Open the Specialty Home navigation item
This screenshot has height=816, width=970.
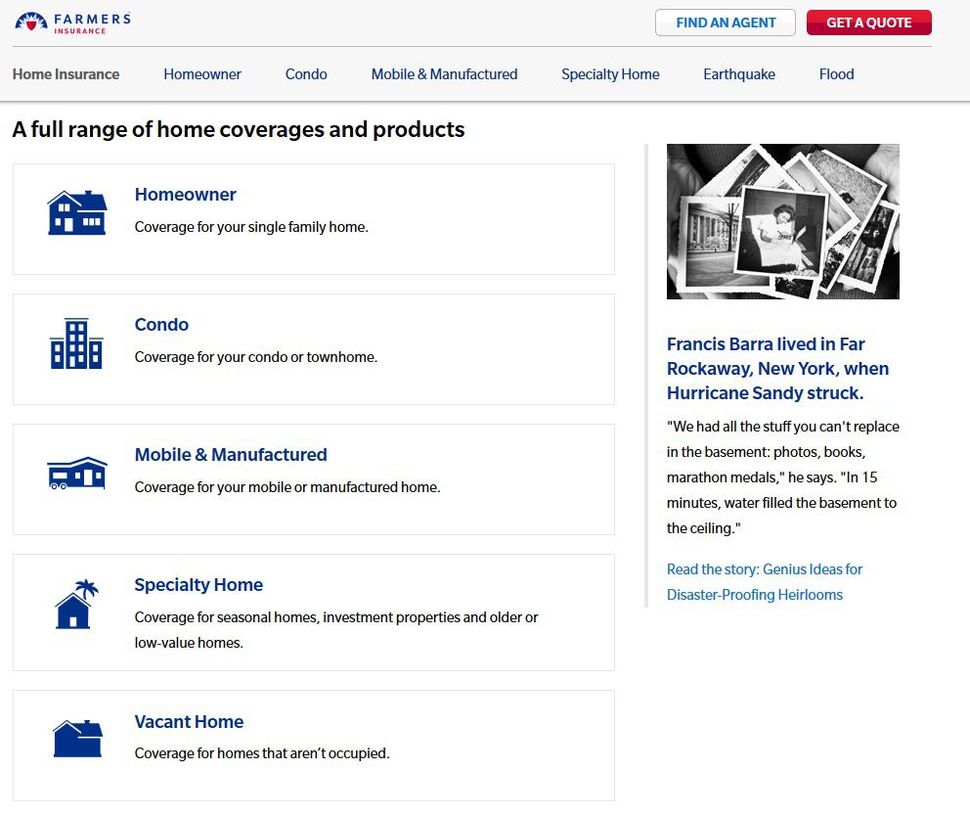click(610, 74)
